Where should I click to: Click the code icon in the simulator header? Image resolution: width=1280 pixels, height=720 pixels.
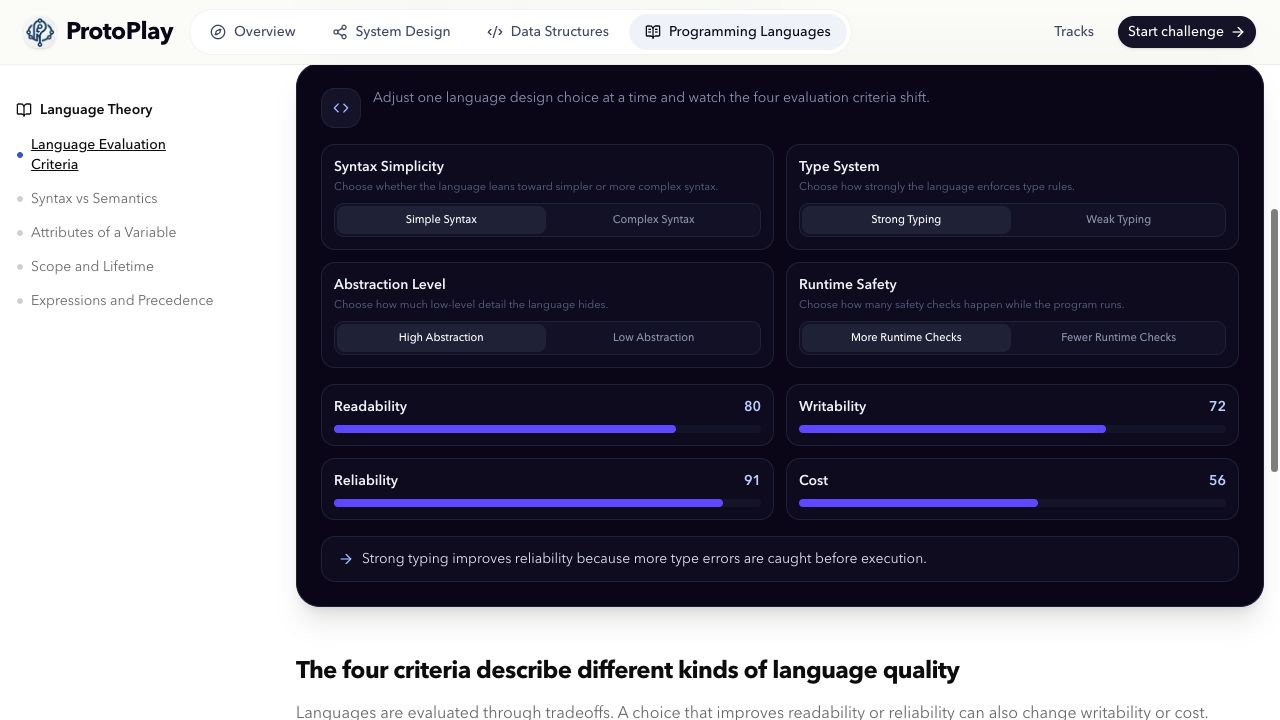point(341,108)
